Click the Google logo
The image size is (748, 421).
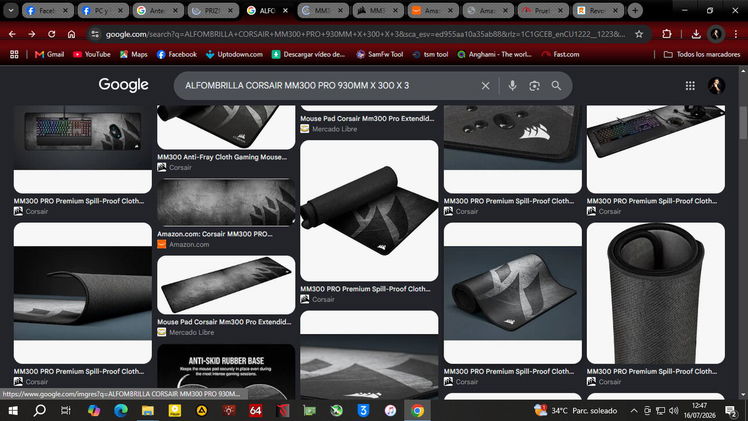[x=124, y=85]
